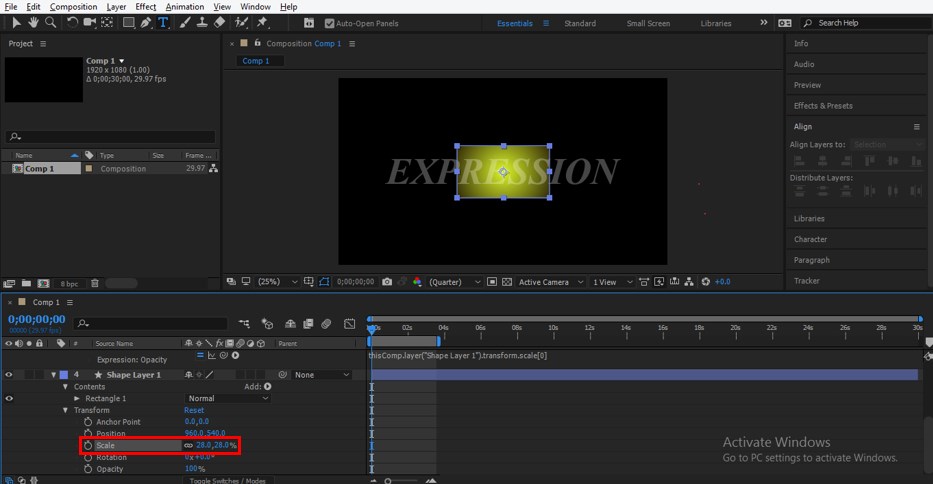Click the Shape Layer 1 label color swatch

[x=64, y=375]
